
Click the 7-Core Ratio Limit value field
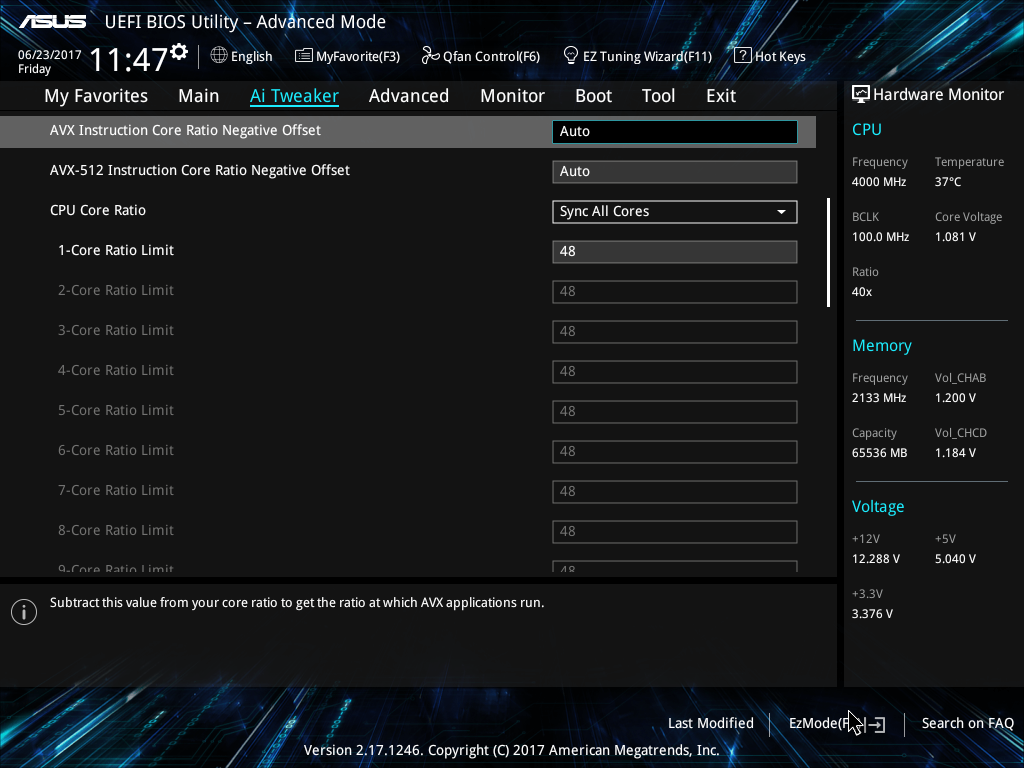coord(675,492)
